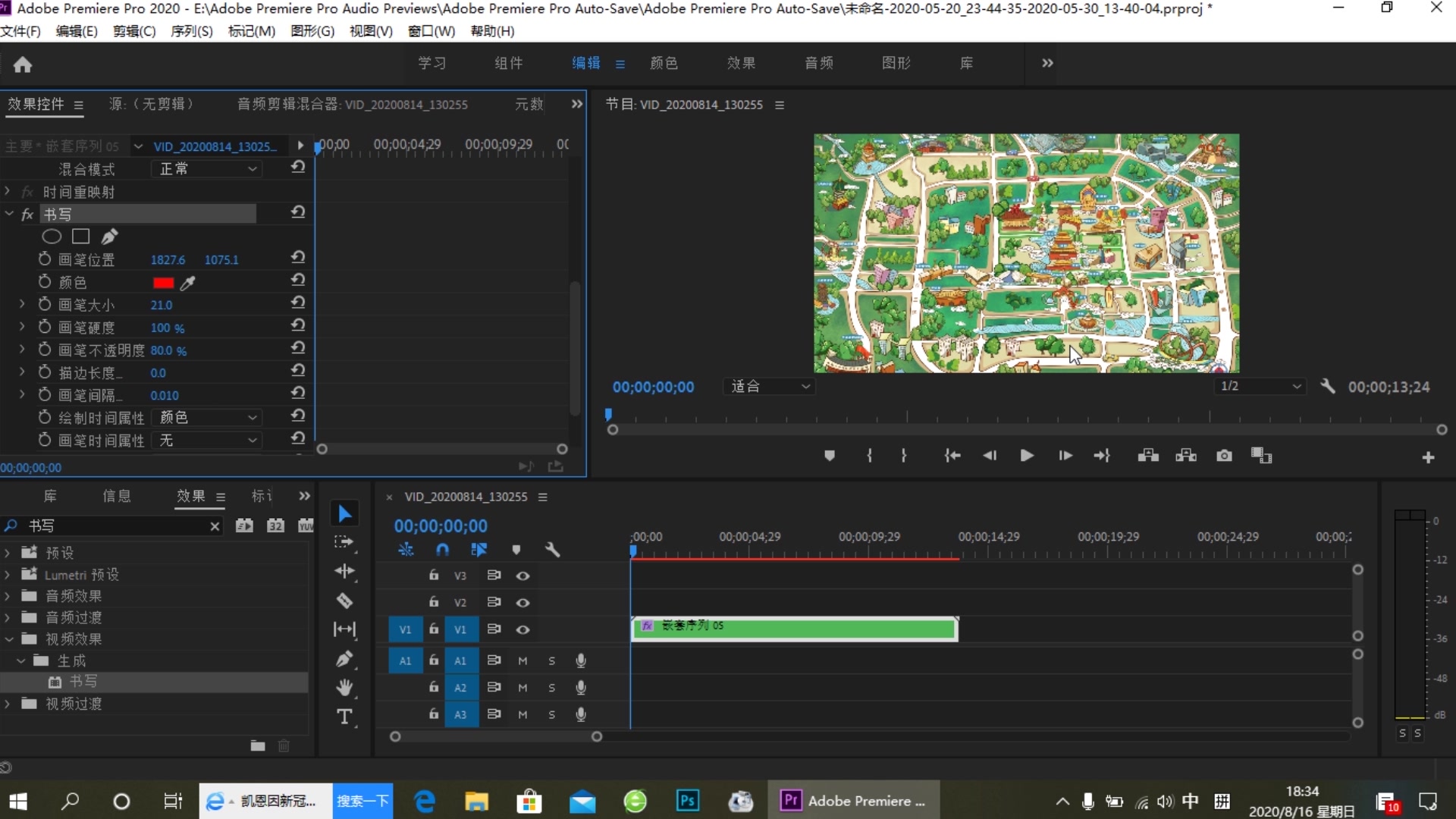Image resolution: width=1456 pixels, height=819 pixels.
Task: Click the ellipse mask tool under 书写
Action: [52, 237]
